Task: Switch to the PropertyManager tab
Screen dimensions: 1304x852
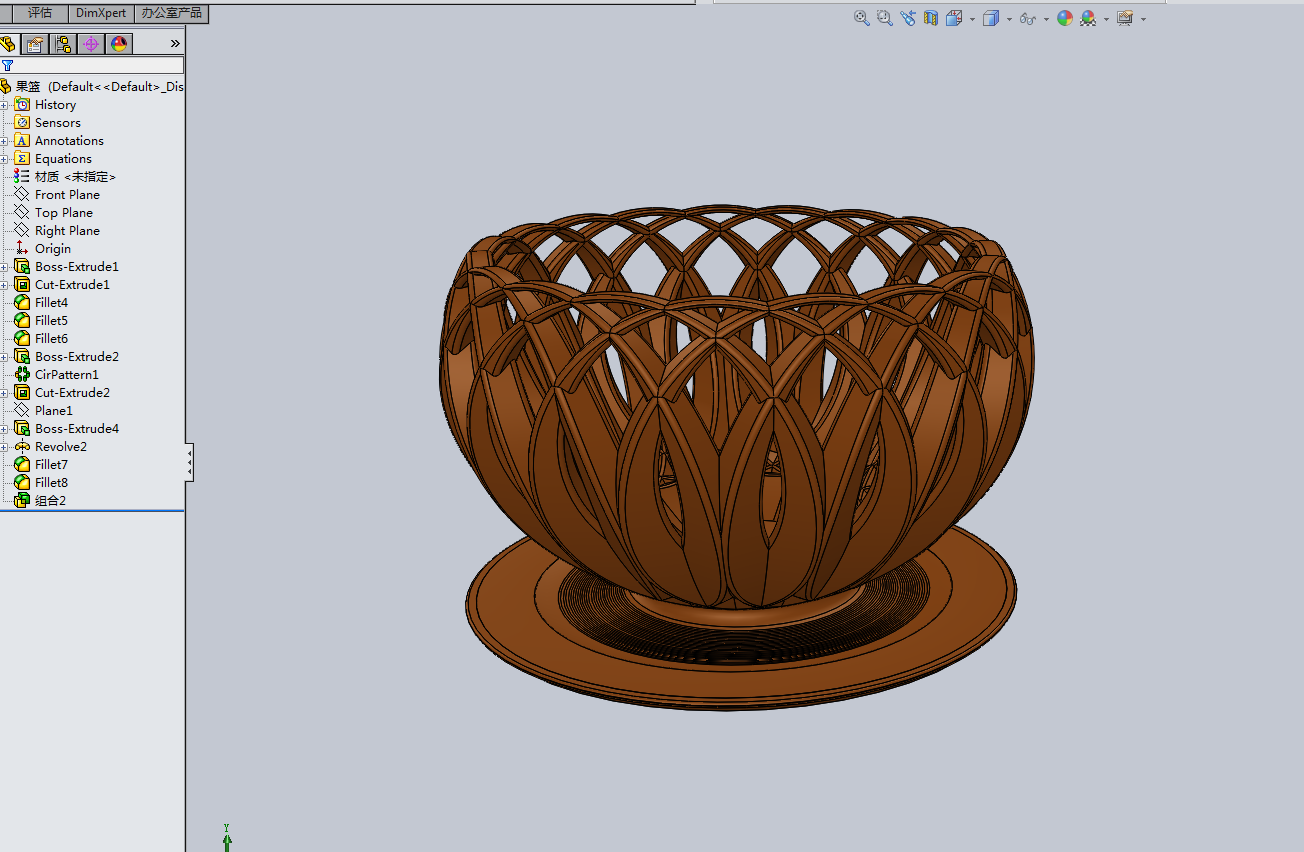Action: point(35,43)
